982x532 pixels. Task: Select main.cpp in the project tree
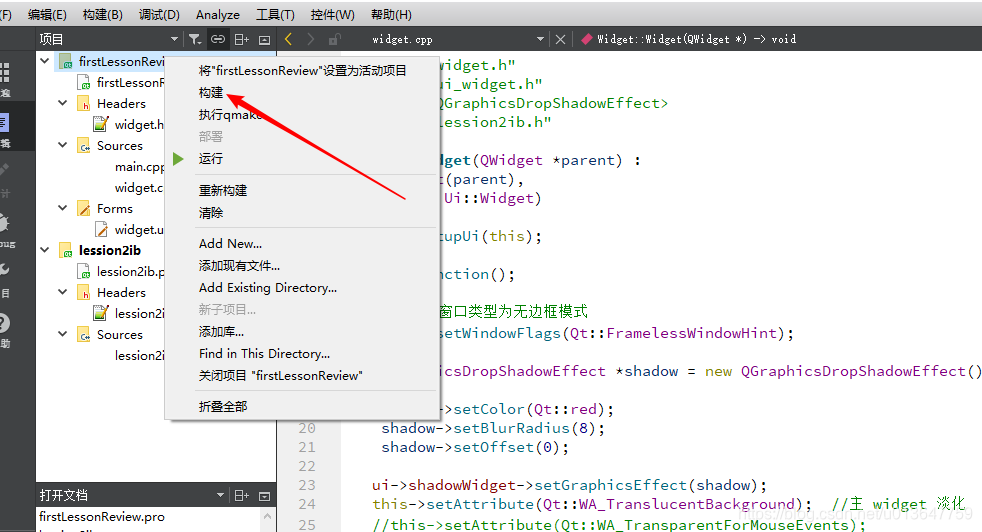tap(139, 167)
